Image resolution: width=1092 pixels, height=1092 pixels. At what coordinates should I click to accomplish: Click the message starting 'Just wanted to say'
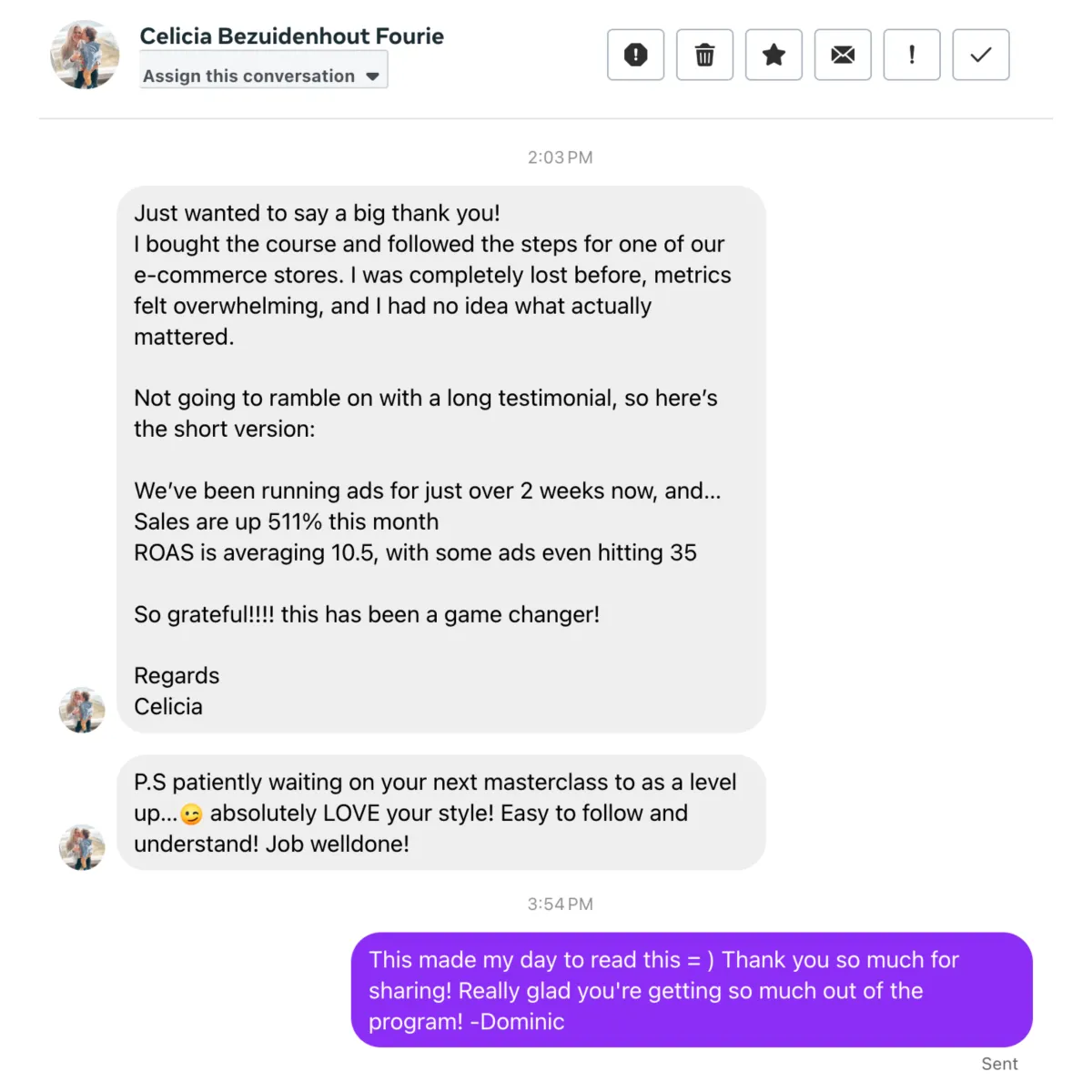click(441, 460)
